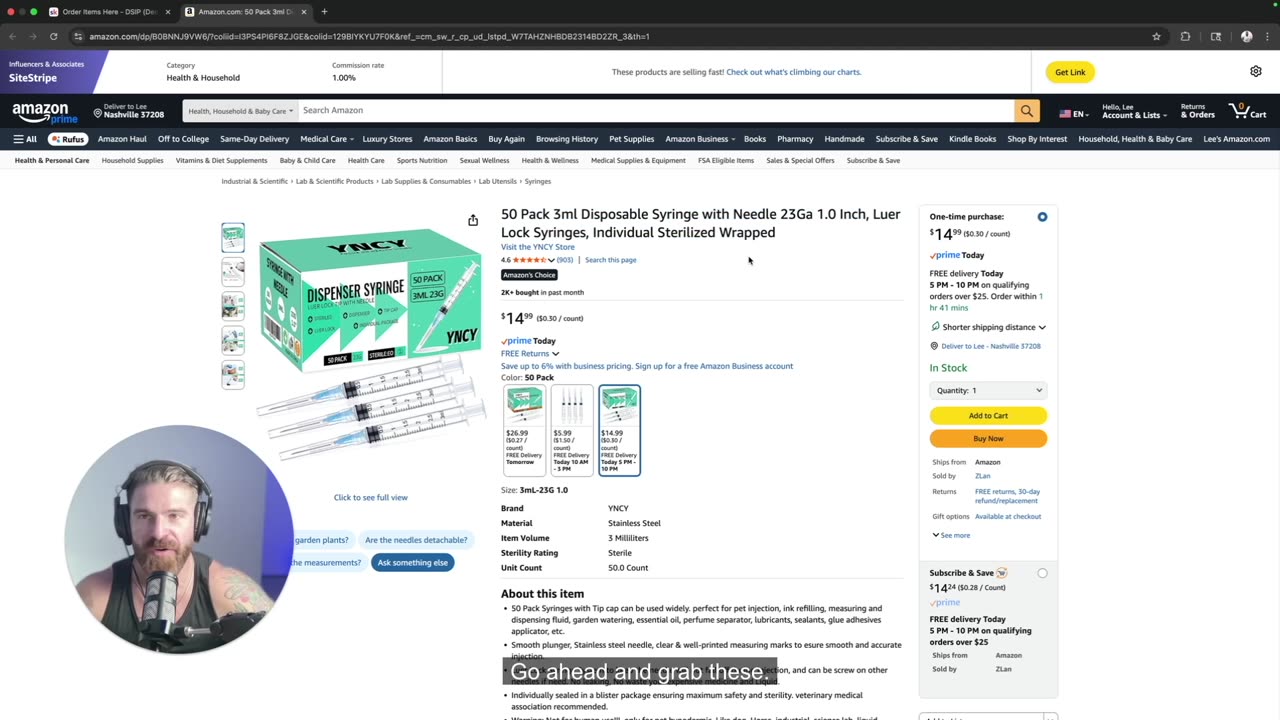Open Same-Day Delivery nav item

[254, 139]
